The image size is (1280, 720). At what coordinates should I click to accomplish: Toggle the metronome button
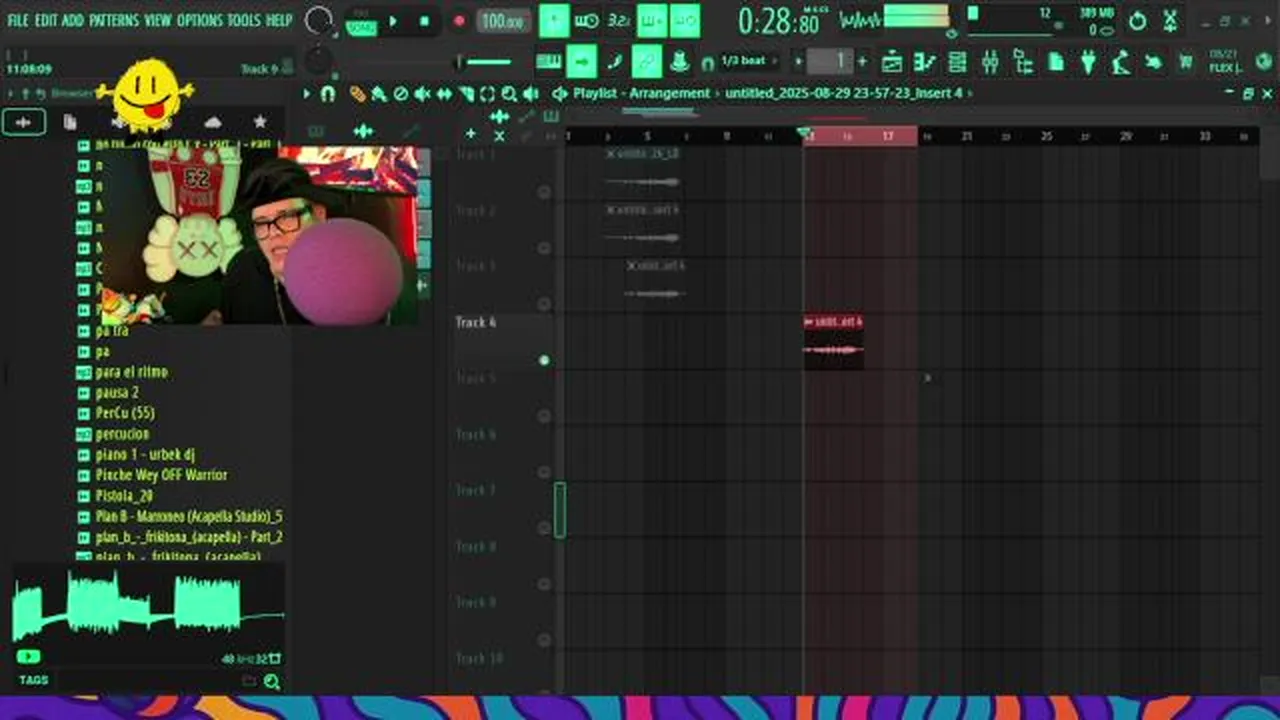(553, 21)
